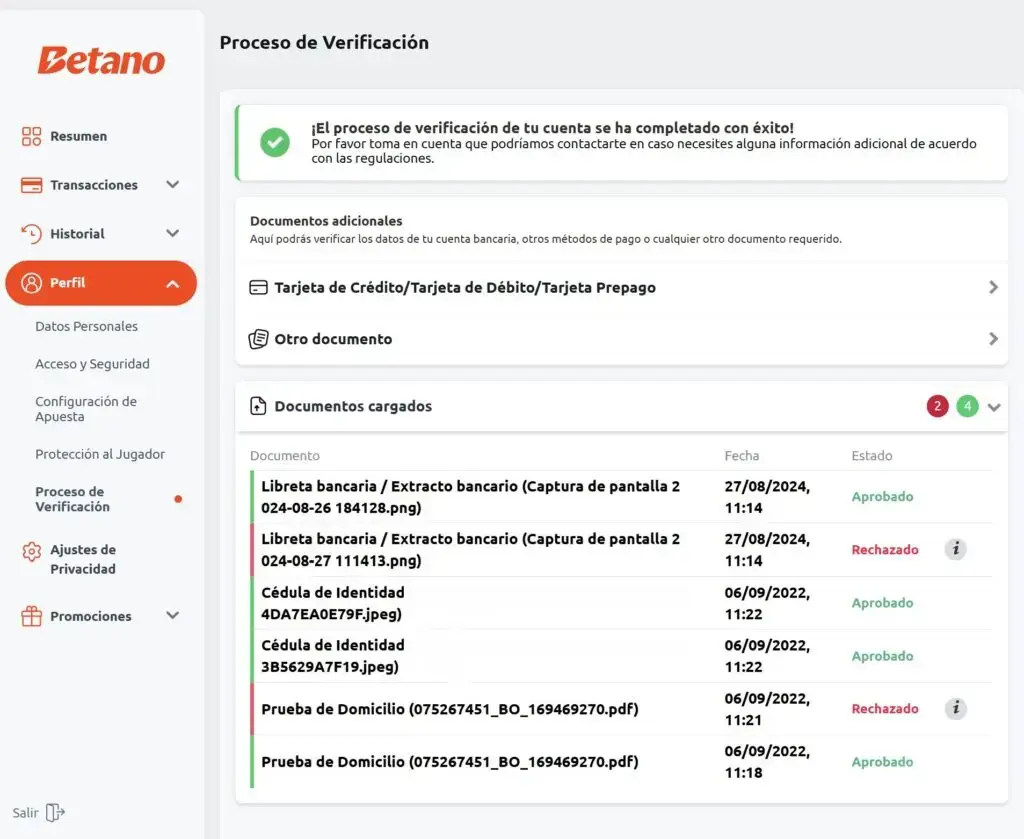Expand the Promociones sidebar menu
Image resolution: width=1024 pixels, height=839 pixels.
point(172,616)
